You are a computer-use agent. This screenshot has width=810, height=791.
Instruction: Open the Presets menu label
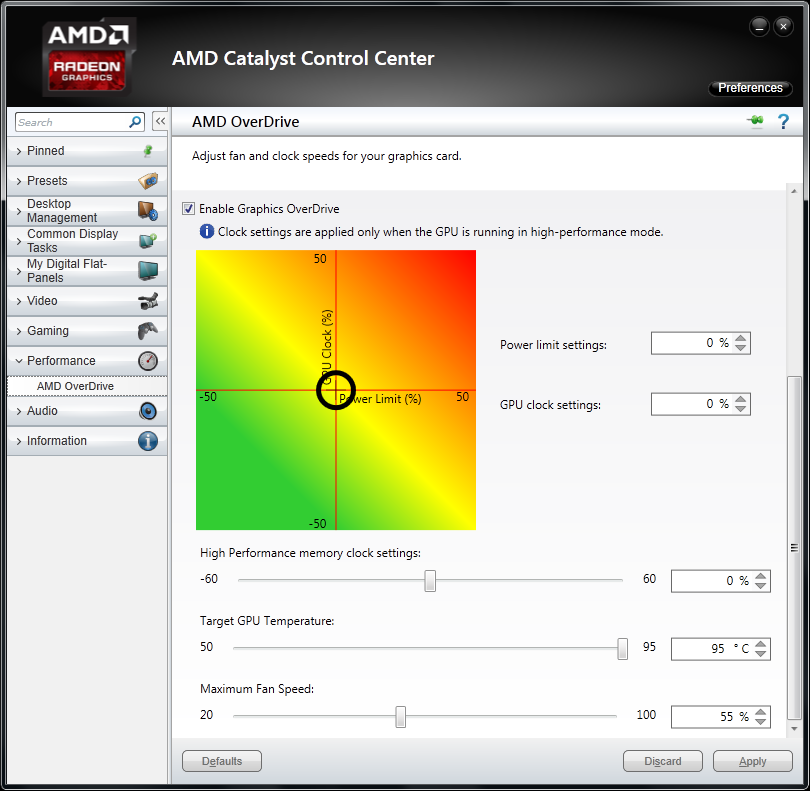(47, 181)
